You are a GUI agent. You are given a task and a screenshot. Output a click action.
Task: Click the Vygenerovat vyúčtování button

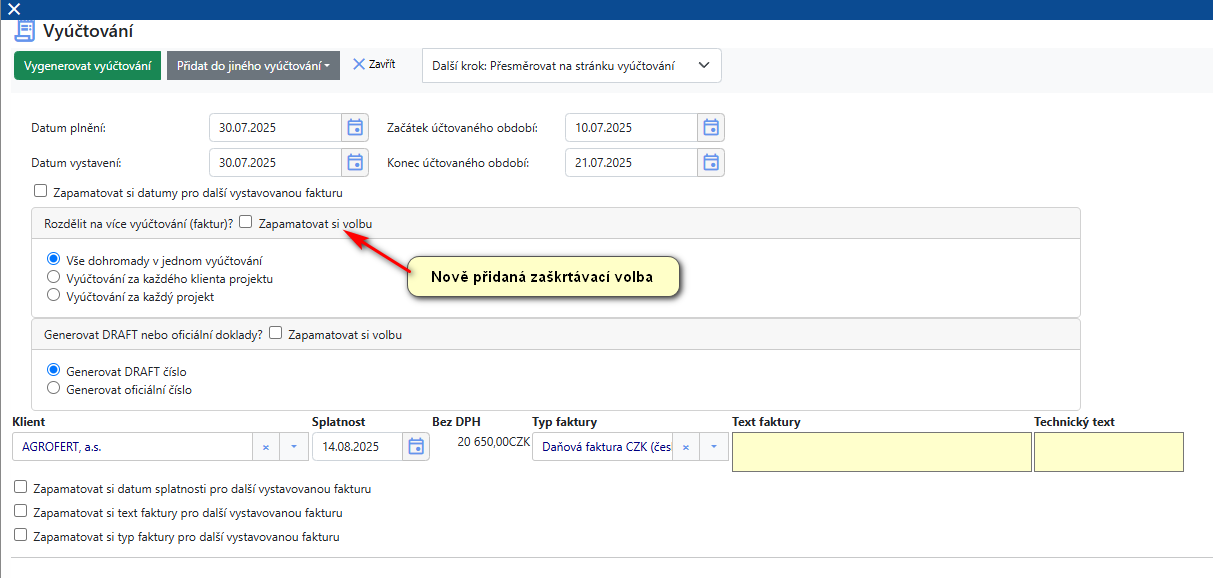[x=87, y=66]
